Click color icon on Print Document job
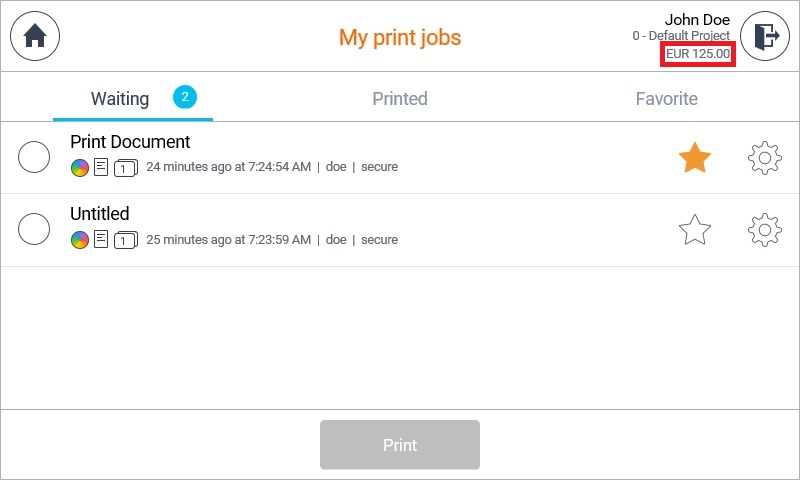 (80, 168)
